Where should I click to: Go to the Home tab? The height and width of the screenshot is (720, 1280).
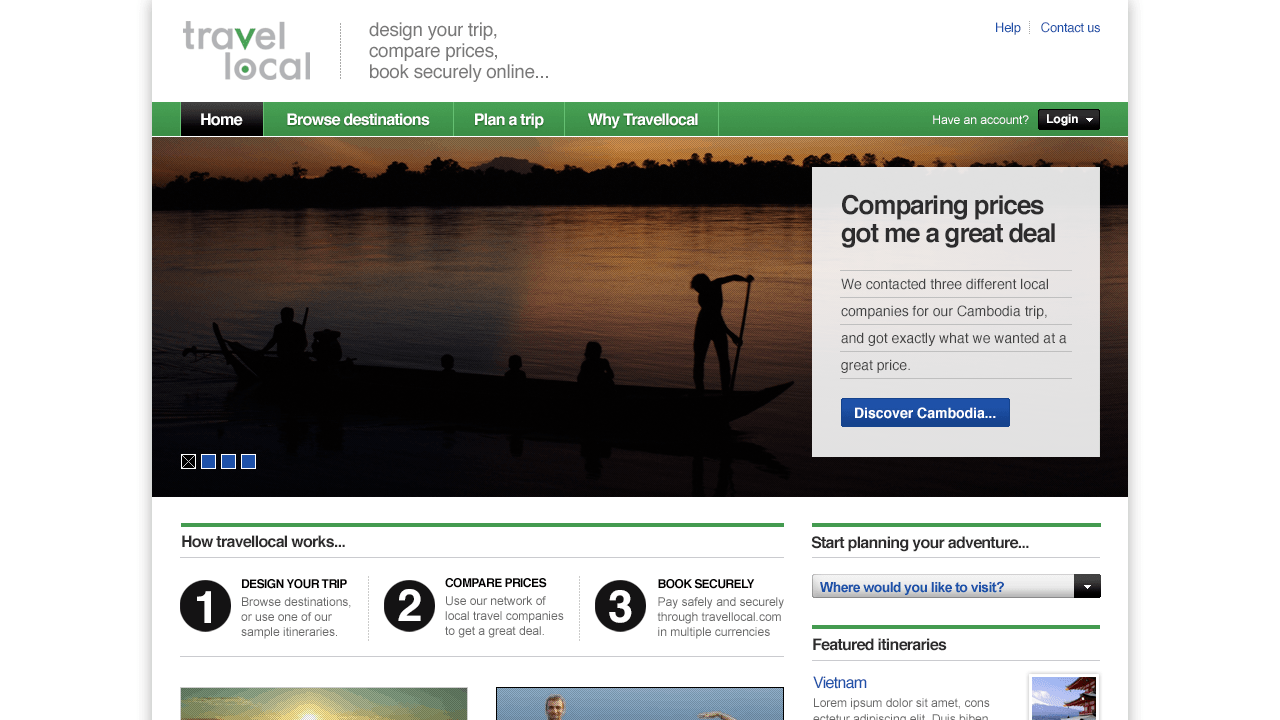221,119
